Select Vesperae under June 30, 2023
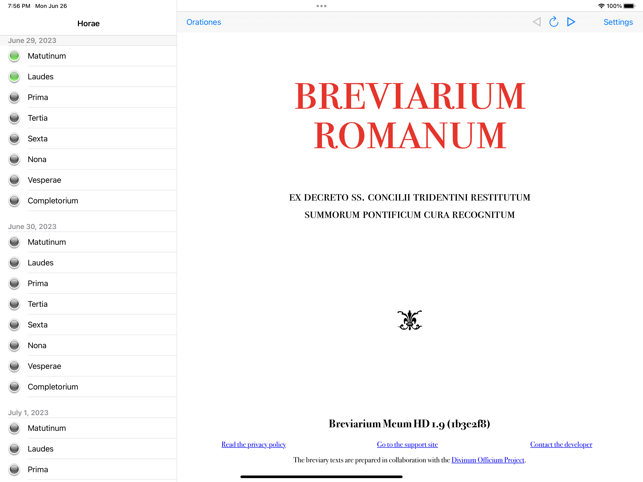 (88, 366)
